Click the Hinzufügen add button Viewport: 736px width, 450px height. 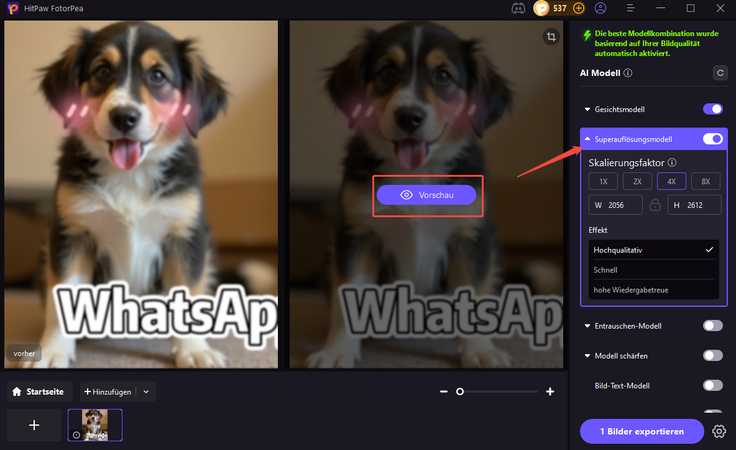(x=108, y=392)
